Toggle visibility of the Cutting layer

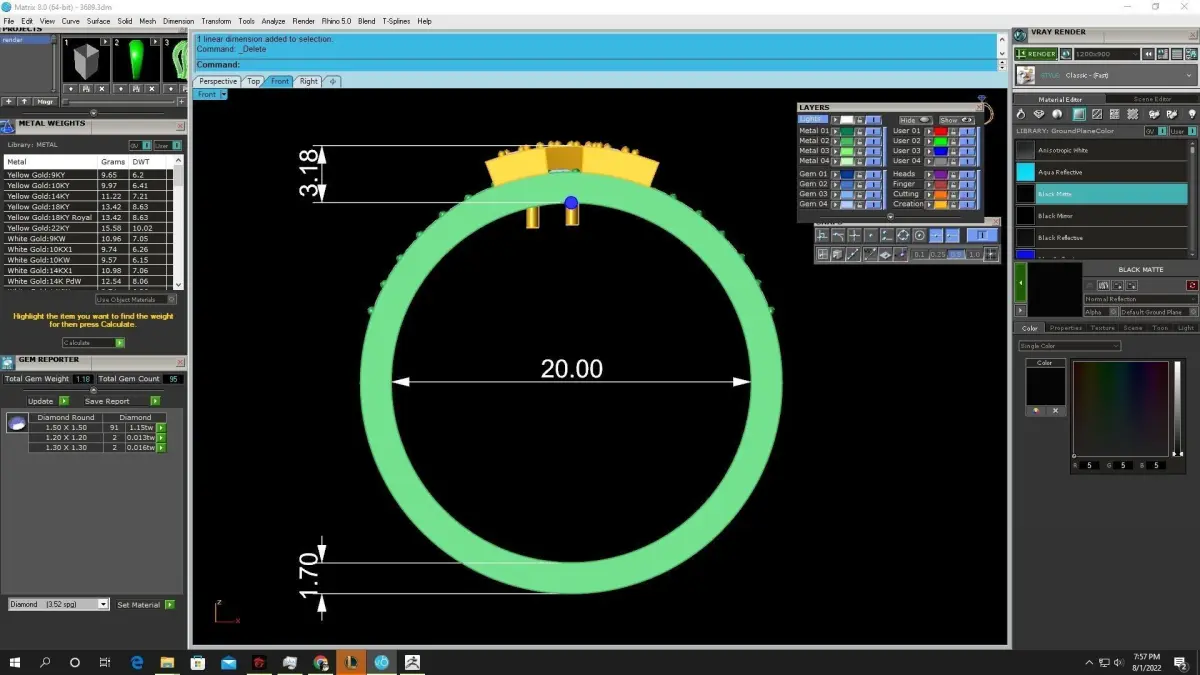tap(967, 194)
